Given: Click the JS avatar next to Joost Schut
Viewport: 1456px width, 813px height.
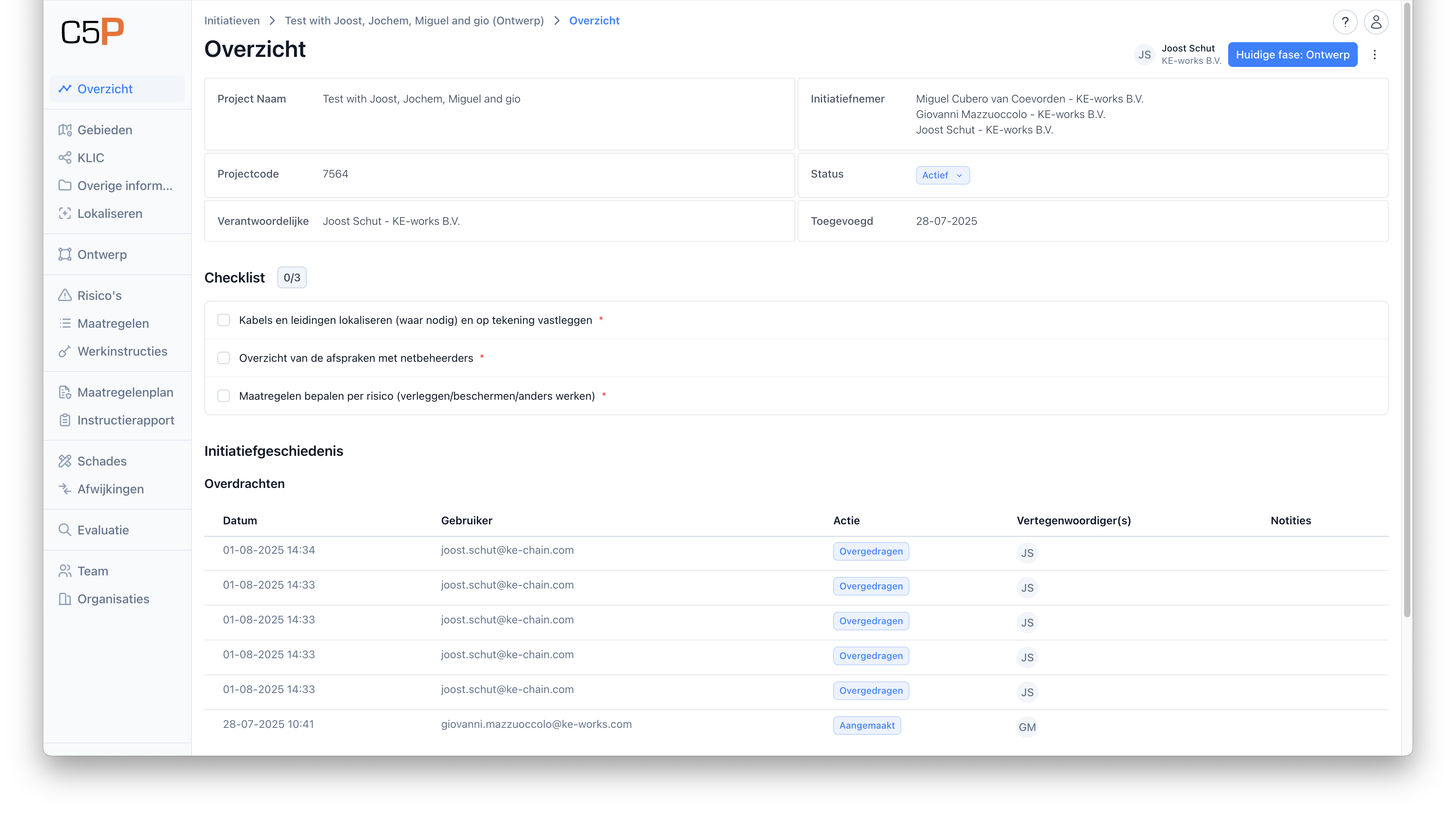Looking at the screenshot, I should coord(1144,55).
